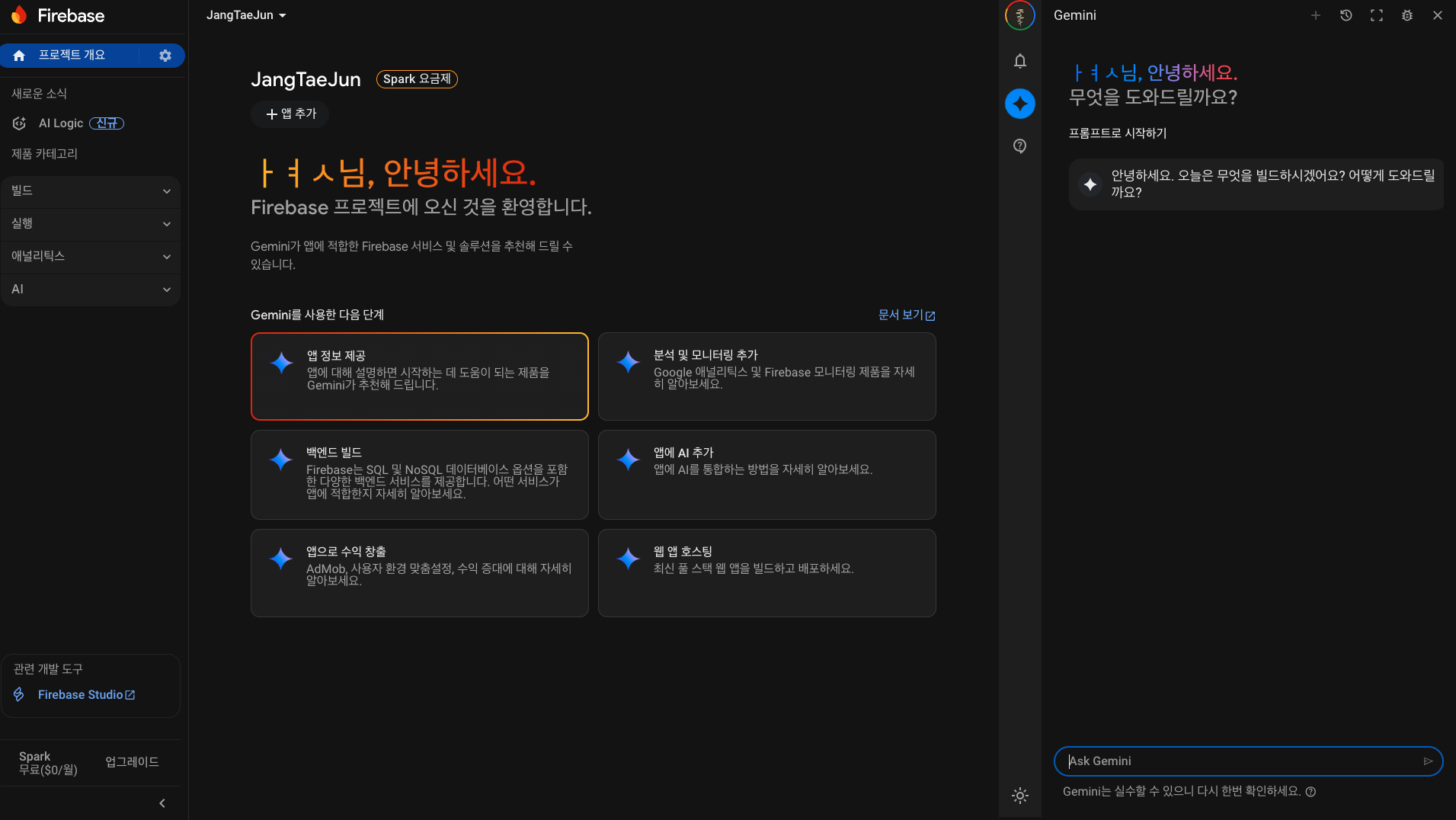Image resolution: width=1456 pixels, height=820 pixels.
Task: Open notifications bell icon
Action: (1020, 61)
